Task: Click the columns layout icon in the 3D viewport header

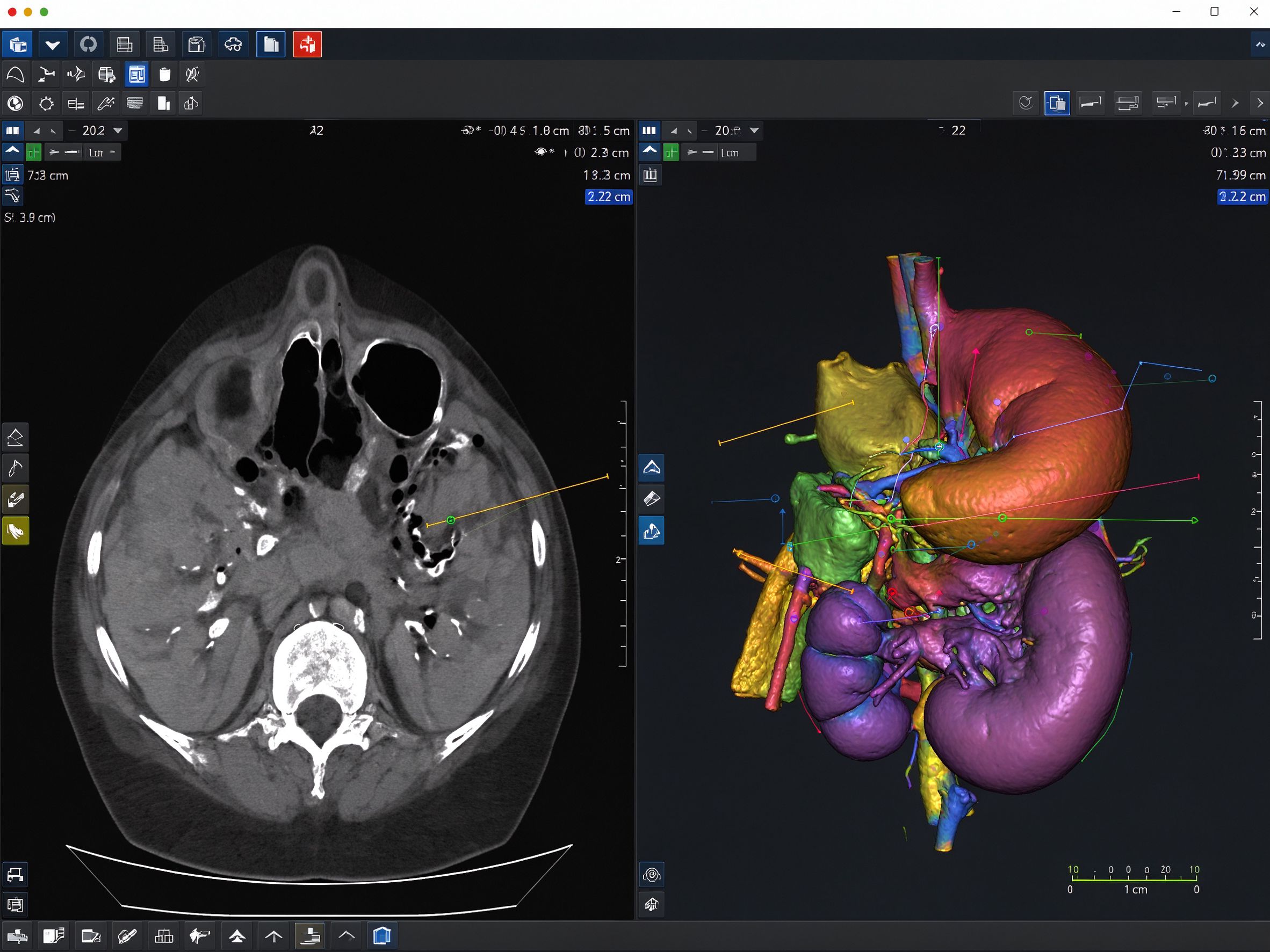Action: tap(649, 131)
